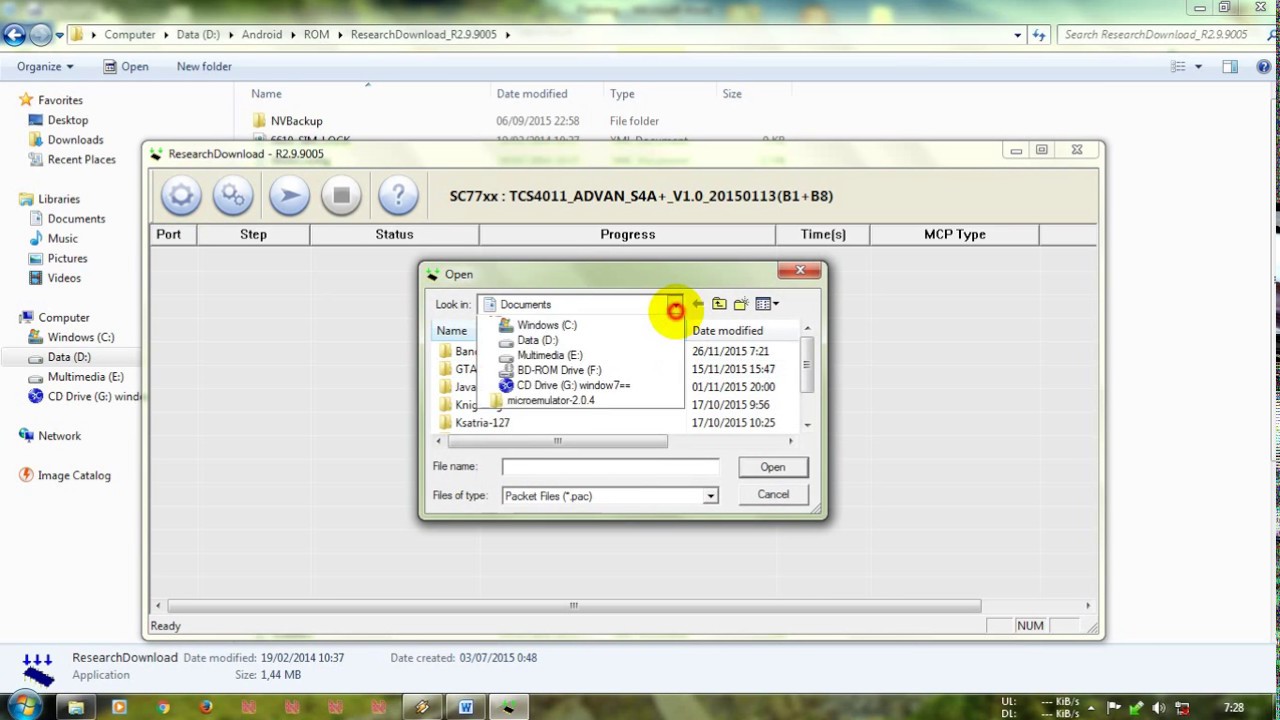Screen dimensions: 1280x720
Task: Click the File name input field
Action: [x=610, y=467]
